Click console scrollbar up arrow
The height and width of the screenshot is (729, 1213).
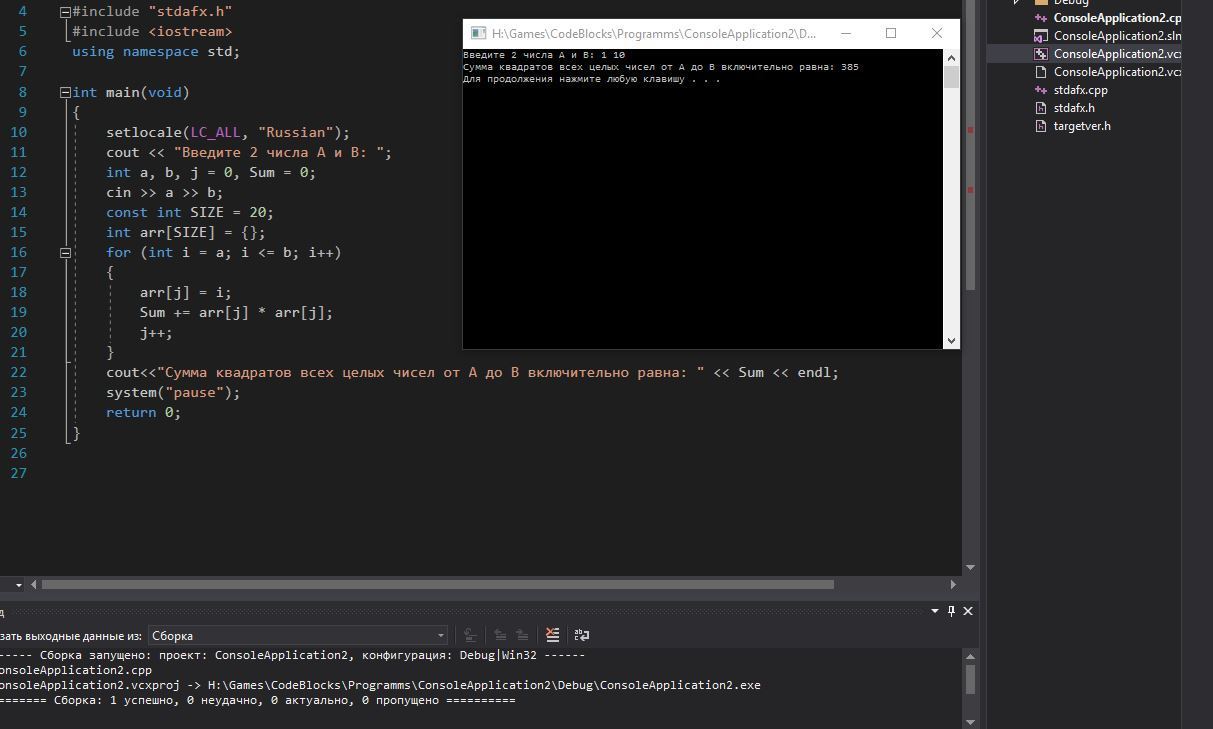(x=951, y=57)
